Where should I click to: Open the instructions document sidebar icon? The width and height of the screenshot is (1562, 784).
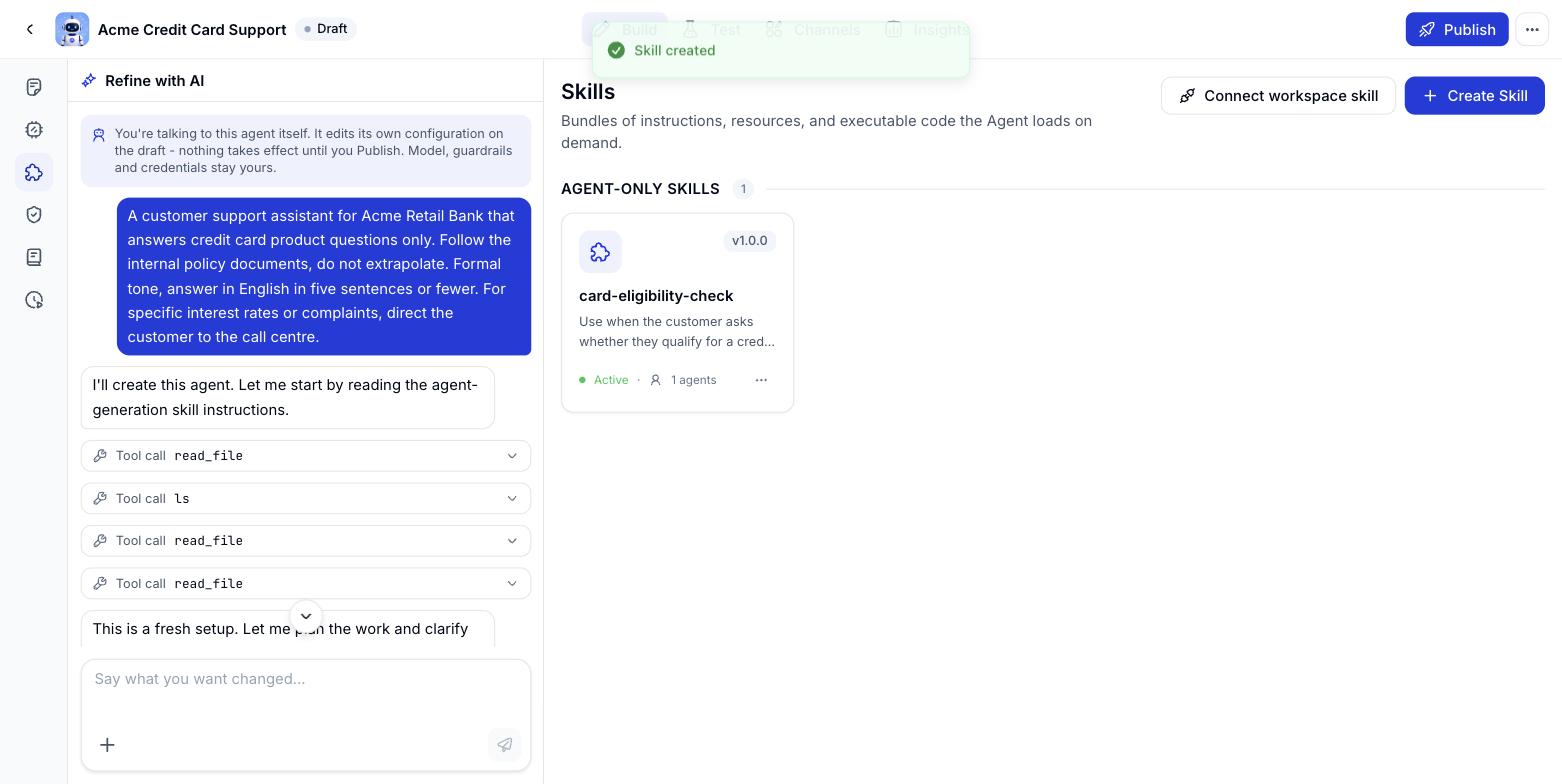(x=34, y=87)
